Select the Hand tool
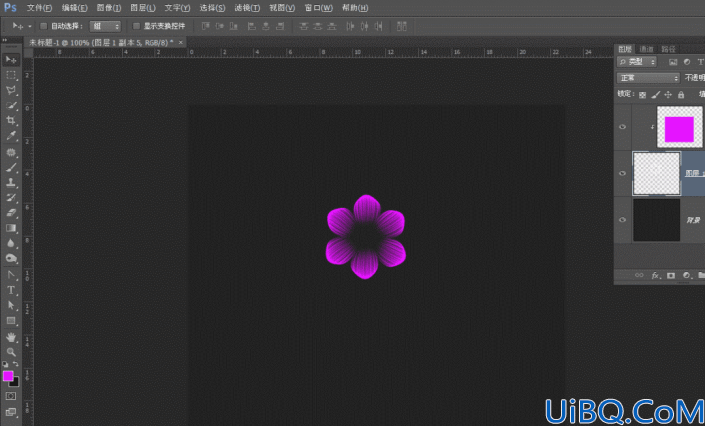The width and height of the screenshot is (705, 426). (11, 337)
